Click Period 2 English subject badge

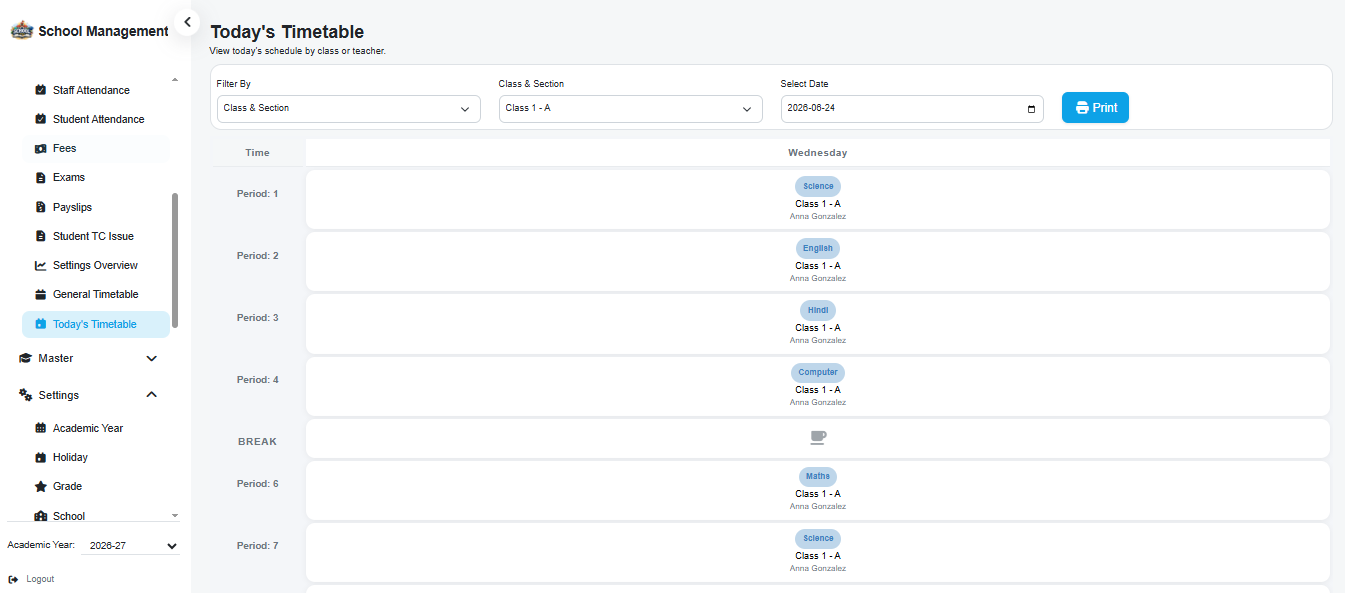pos(818,248)
